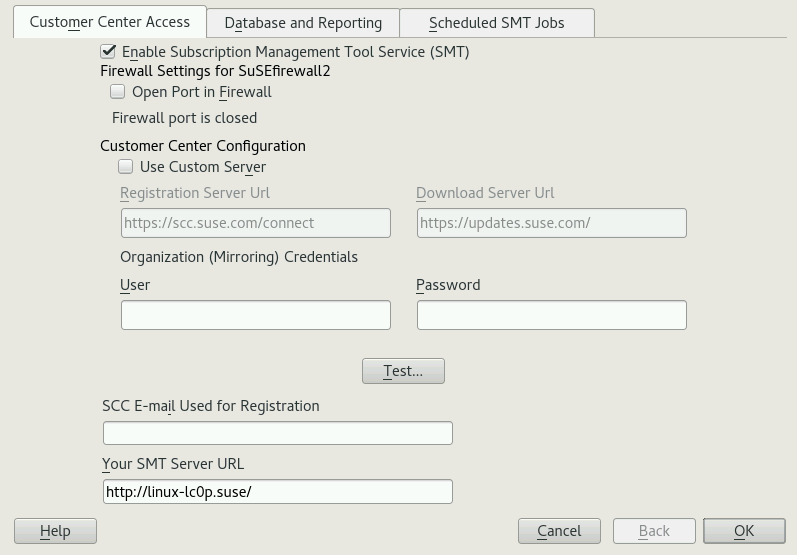Click the Customer Center Configuration heading
This screenshot has width=797, height=555.
(203, 146)
